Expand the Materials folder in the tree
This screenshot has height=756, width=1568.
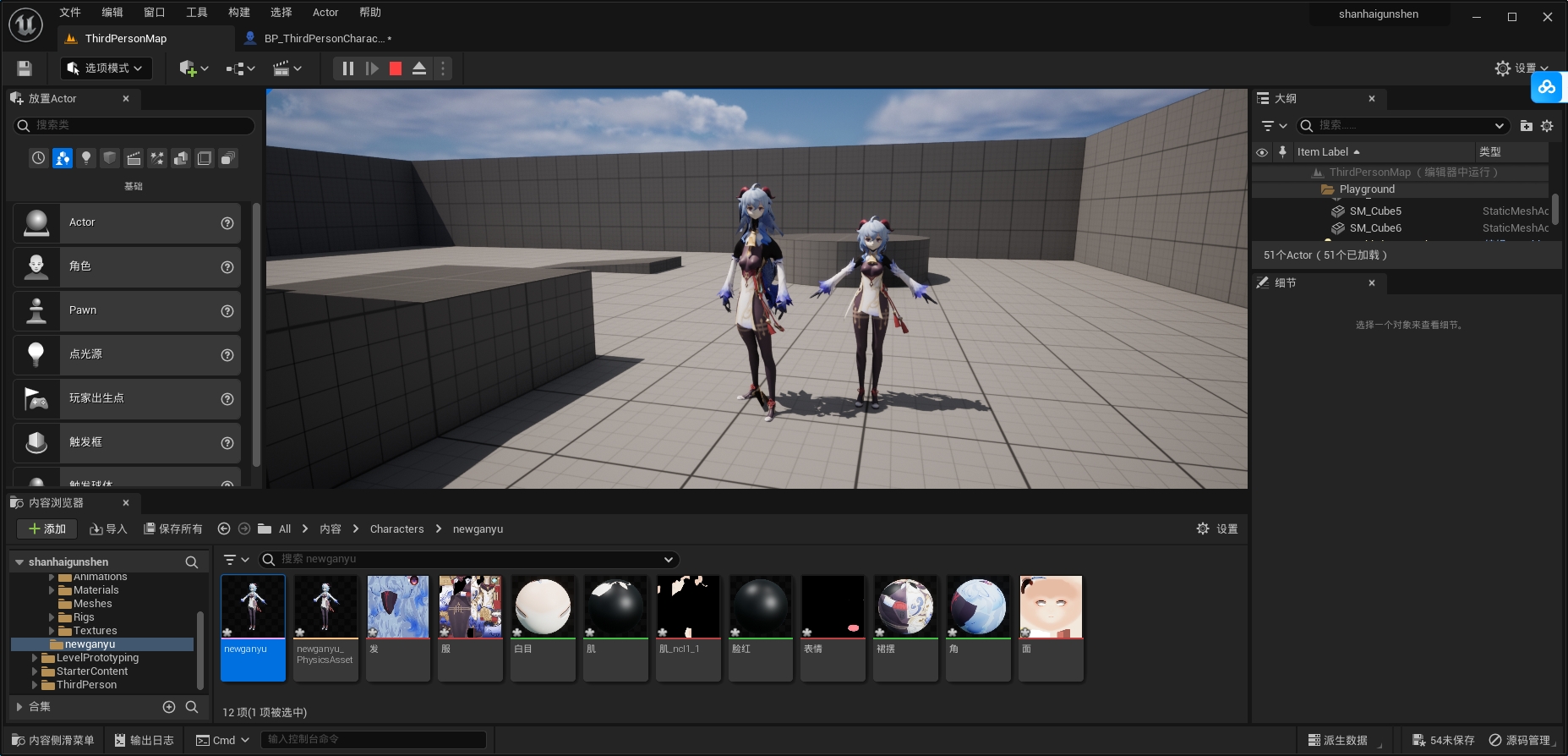pos(52,590)
